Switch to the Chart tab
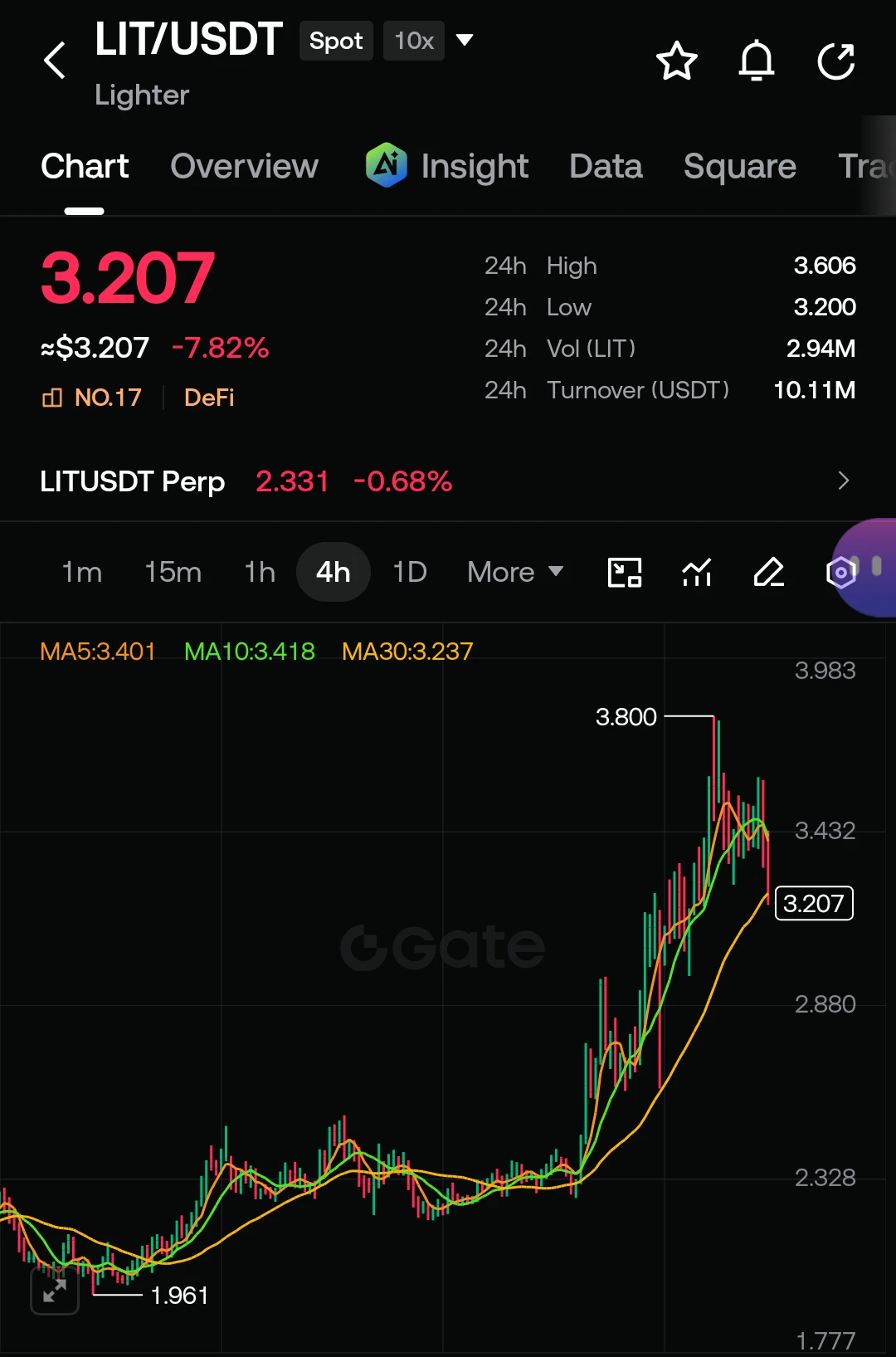Viewport: 896px width, 1357px height. (x=85, y=167)
